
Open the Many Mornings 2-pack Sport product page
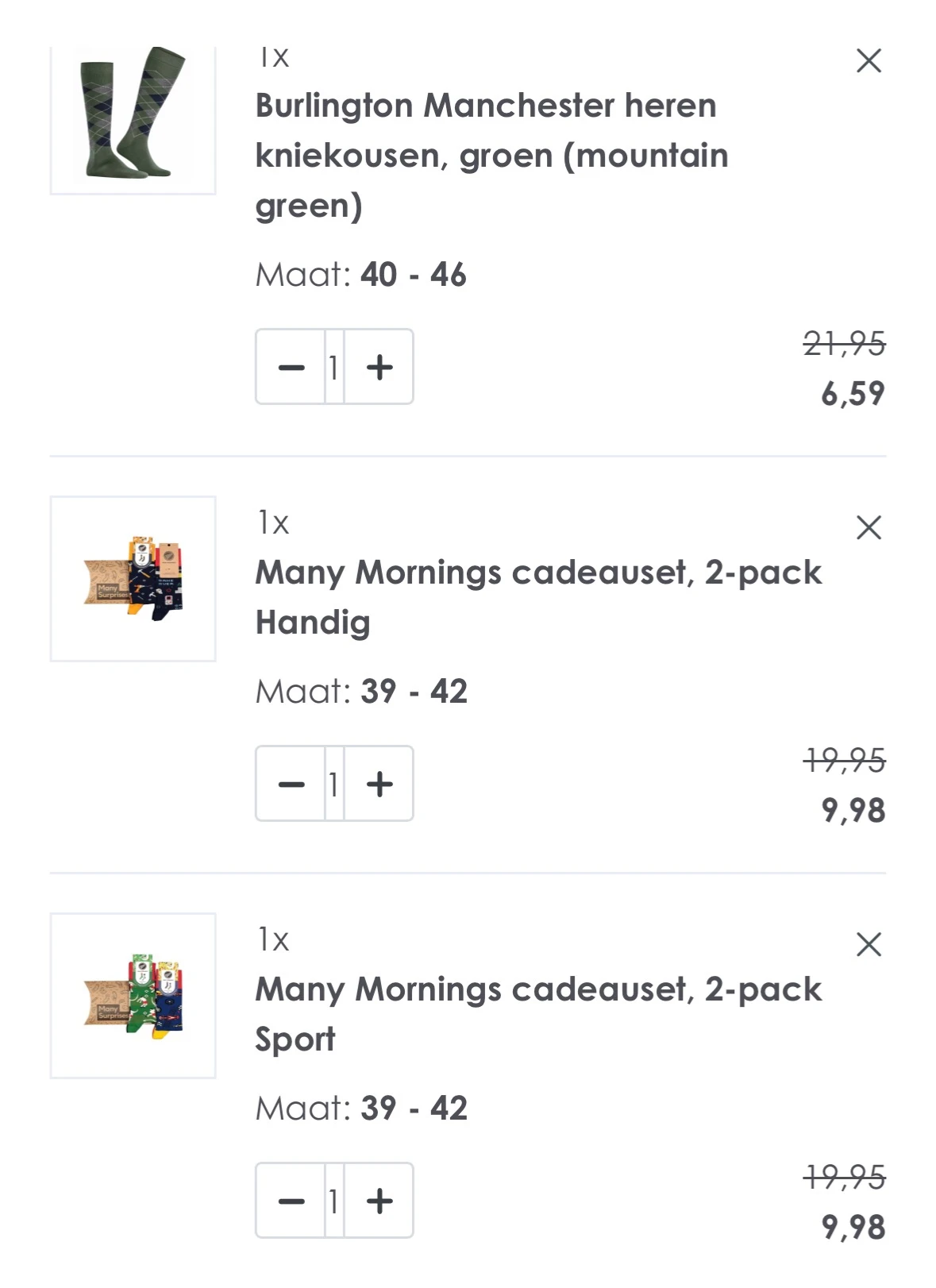540,1014
